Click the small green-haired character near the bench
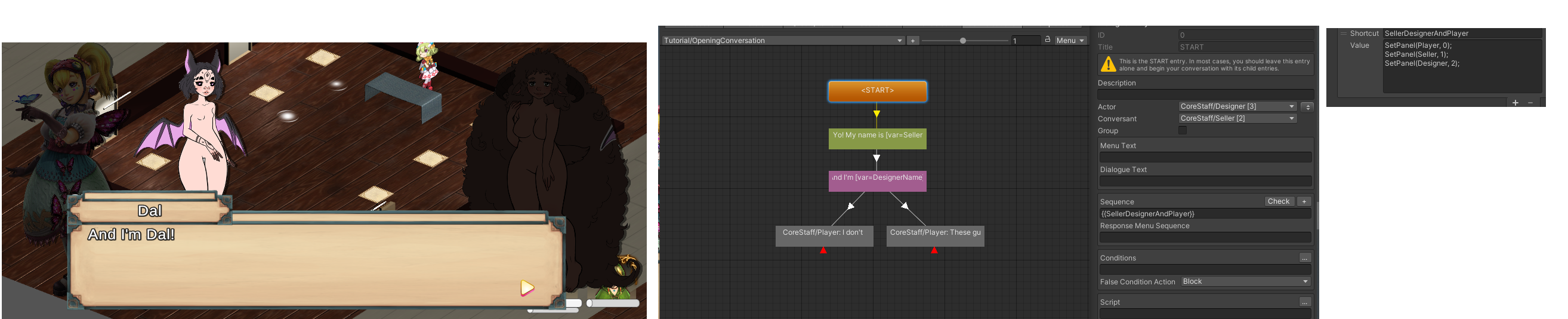 427,65
